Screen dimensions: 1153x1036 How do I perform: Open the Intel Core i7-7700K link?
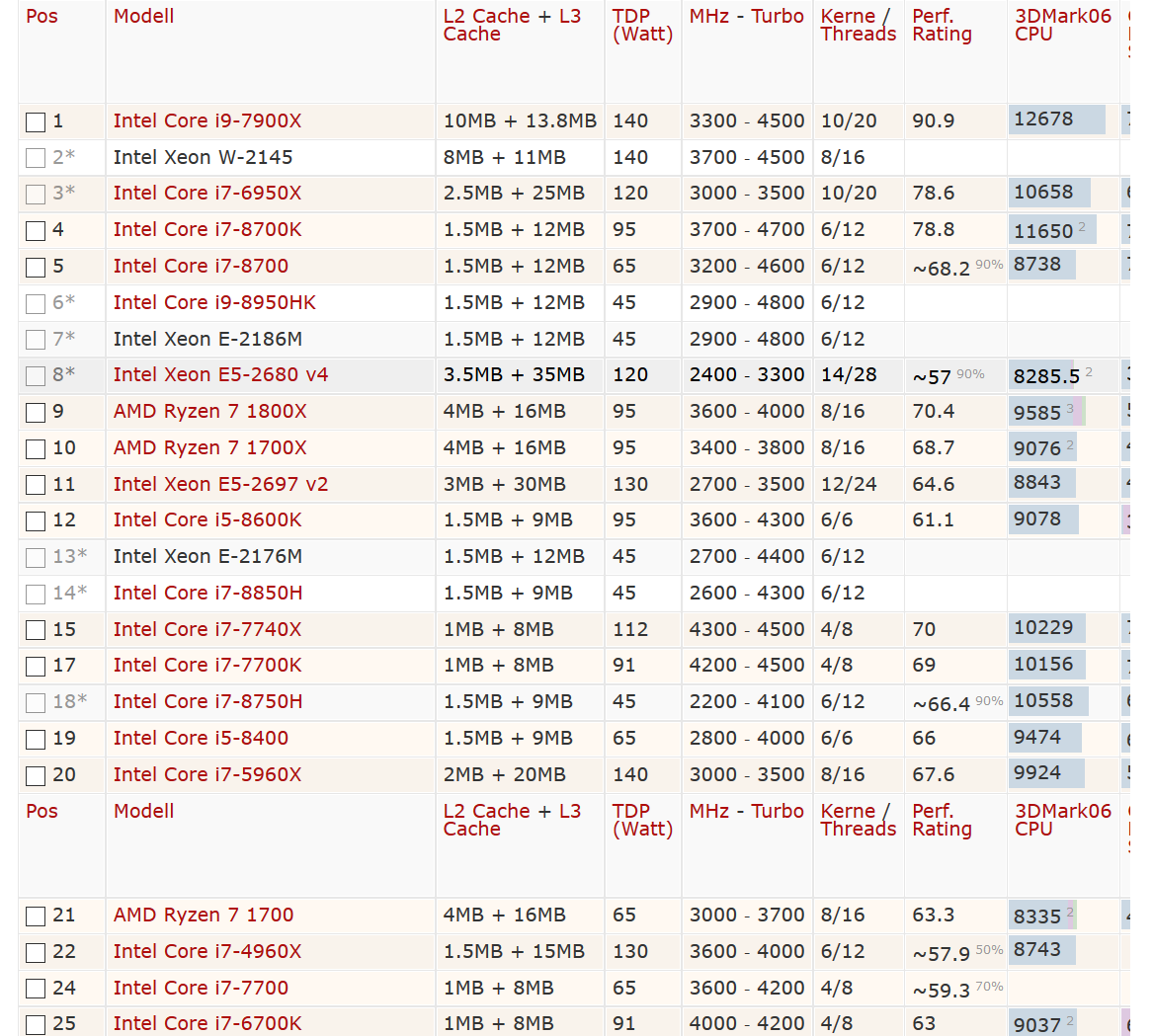(x=207, y=665)
